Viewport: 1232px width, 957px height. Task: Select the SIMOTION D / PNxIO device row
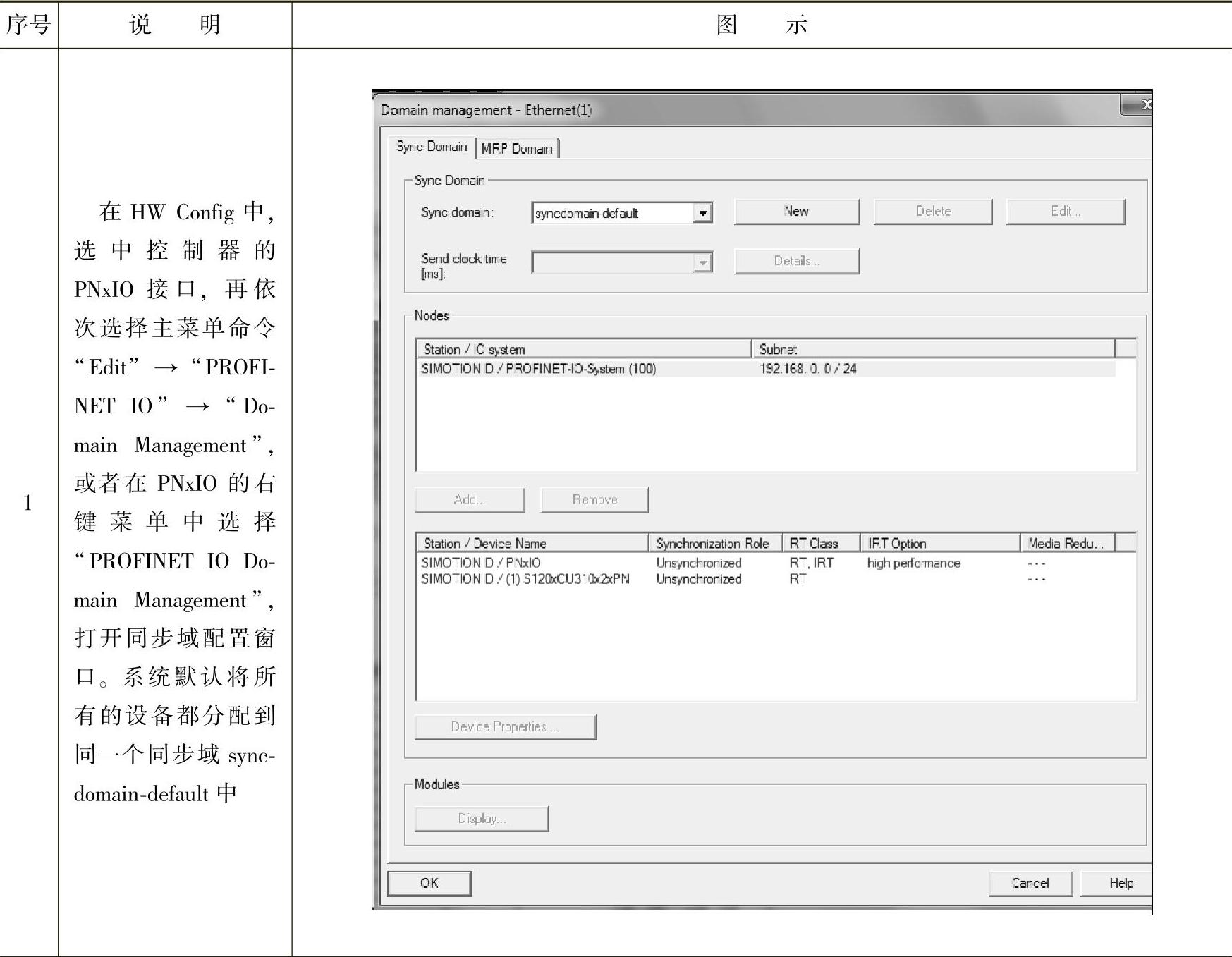point(481,563)
